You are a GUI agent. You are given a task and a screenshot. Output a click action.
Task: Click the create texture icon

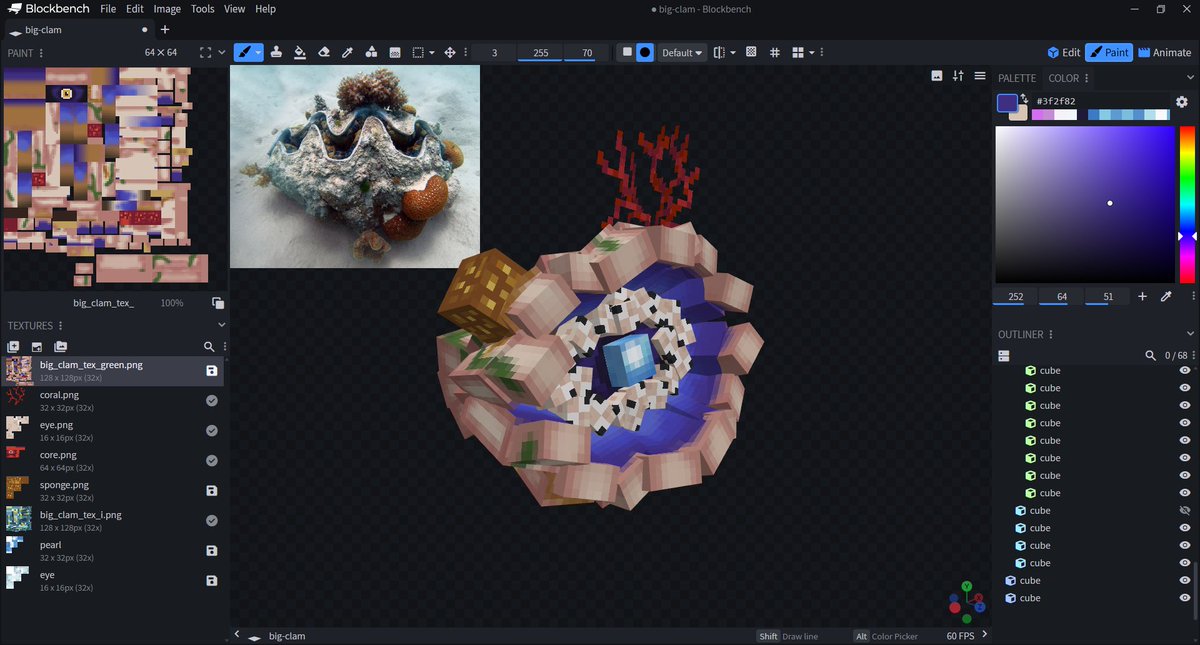pyautogui.click(x=14, y=346)
